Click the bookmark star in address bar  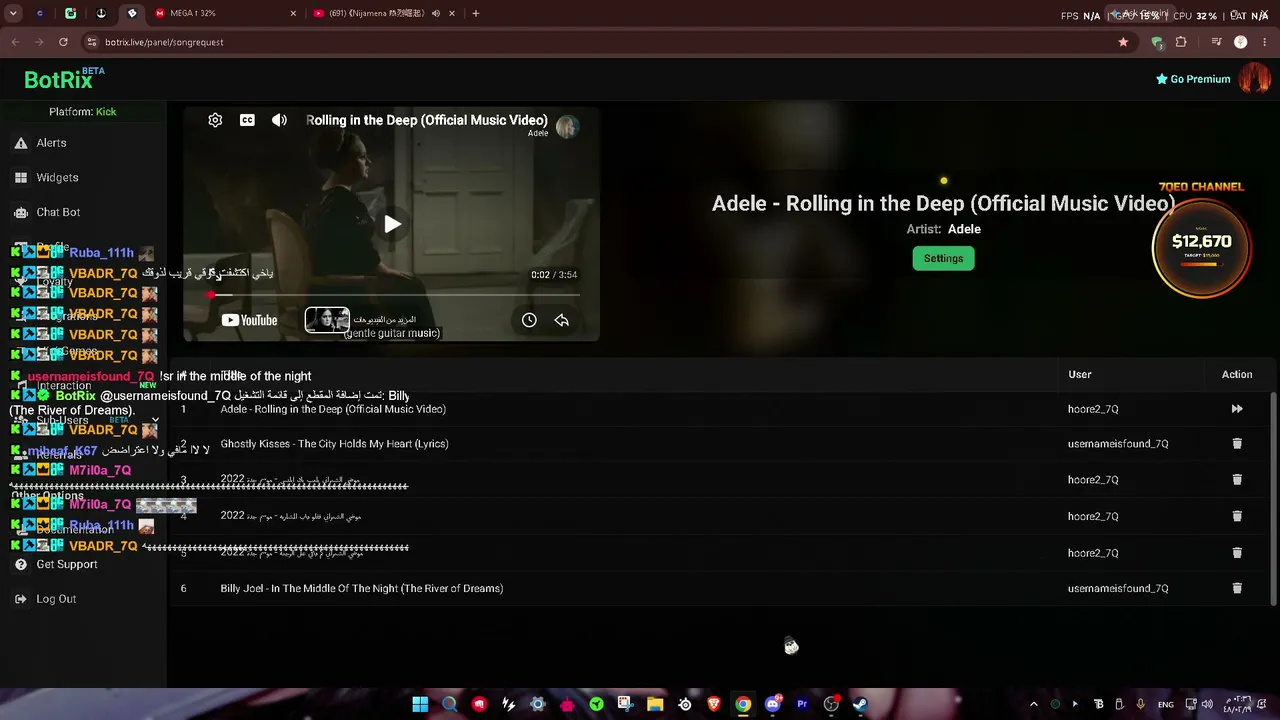click(x=1123, y=42)
